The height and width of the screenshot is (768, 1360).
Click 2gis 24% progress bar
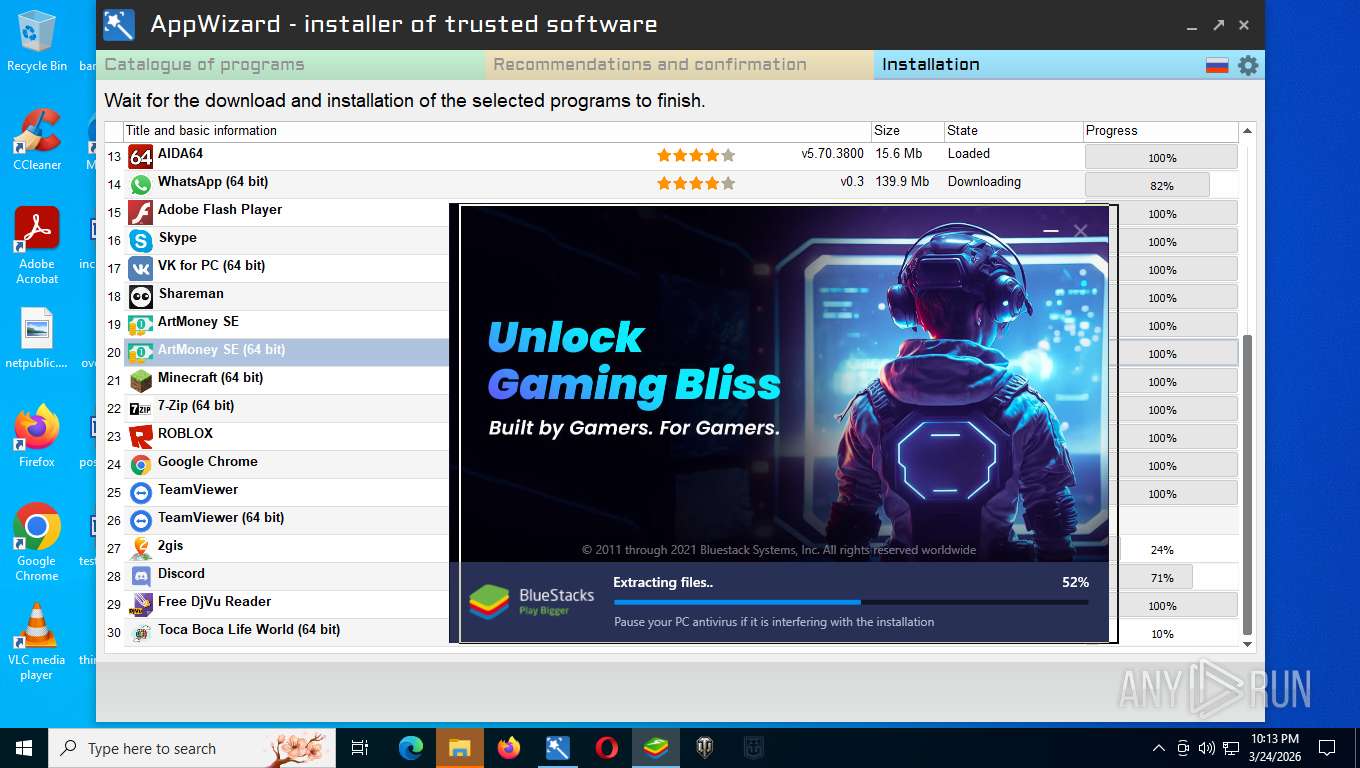1161,549
